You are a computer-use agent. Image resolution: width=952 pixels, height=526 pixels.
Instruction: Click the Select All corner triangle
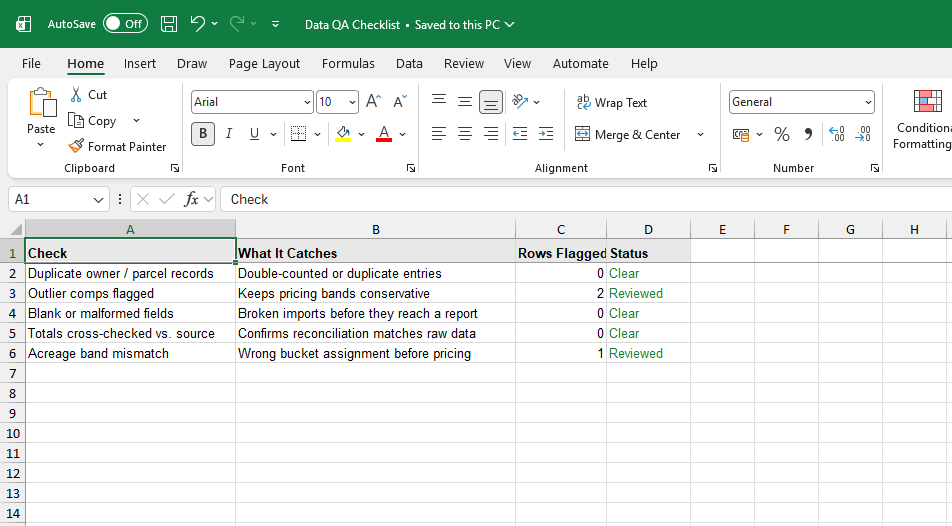pos(15,230)
